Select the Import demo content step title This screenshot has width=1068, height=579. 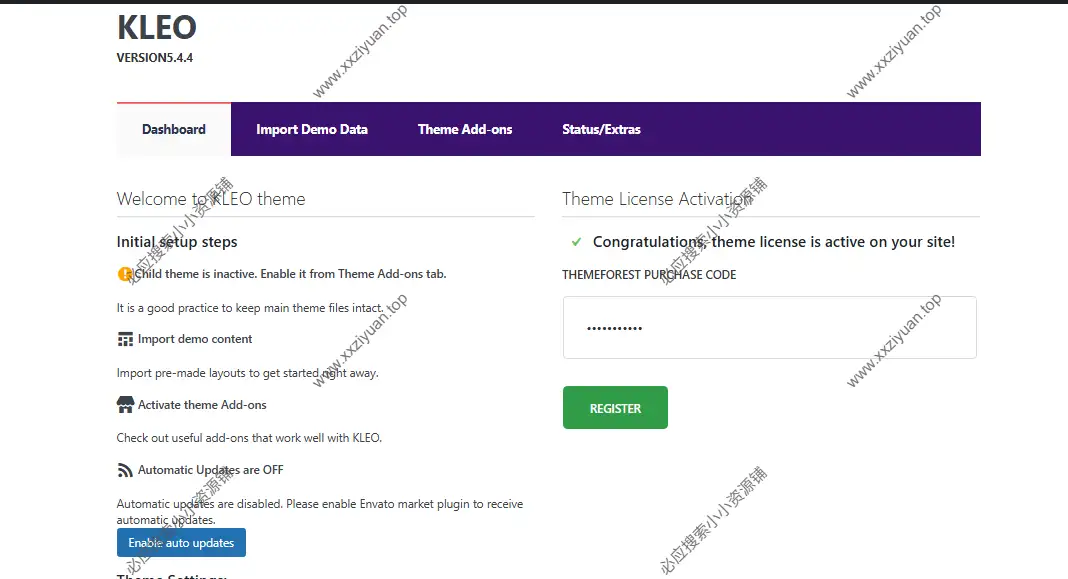195,339
